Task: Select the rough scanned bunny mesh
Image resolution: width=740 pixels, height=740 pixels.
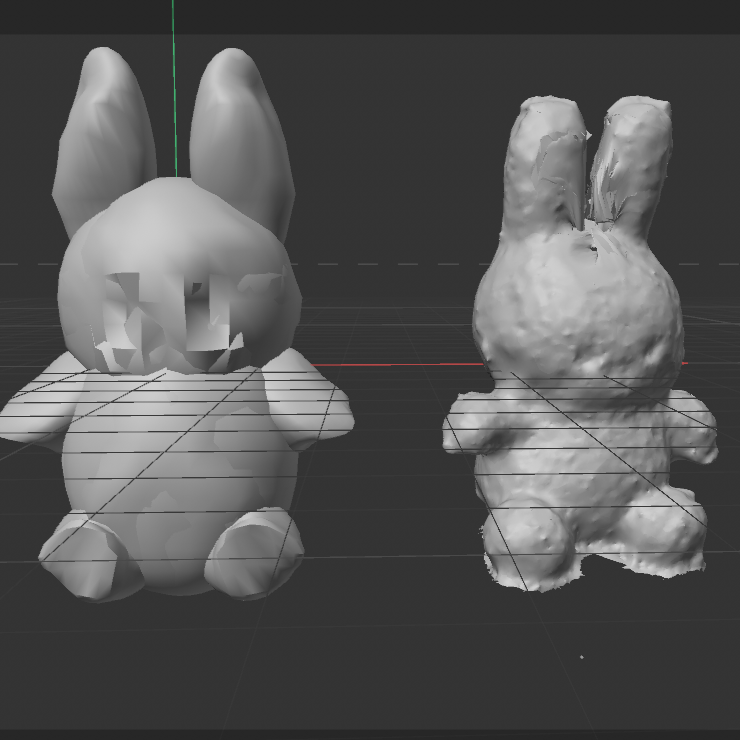Action: tap(580, 345)
